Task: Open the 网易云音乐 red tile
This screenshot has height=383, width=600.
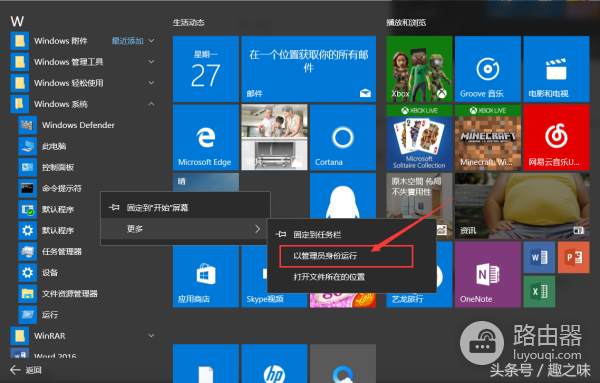Action: coord(556,137)
